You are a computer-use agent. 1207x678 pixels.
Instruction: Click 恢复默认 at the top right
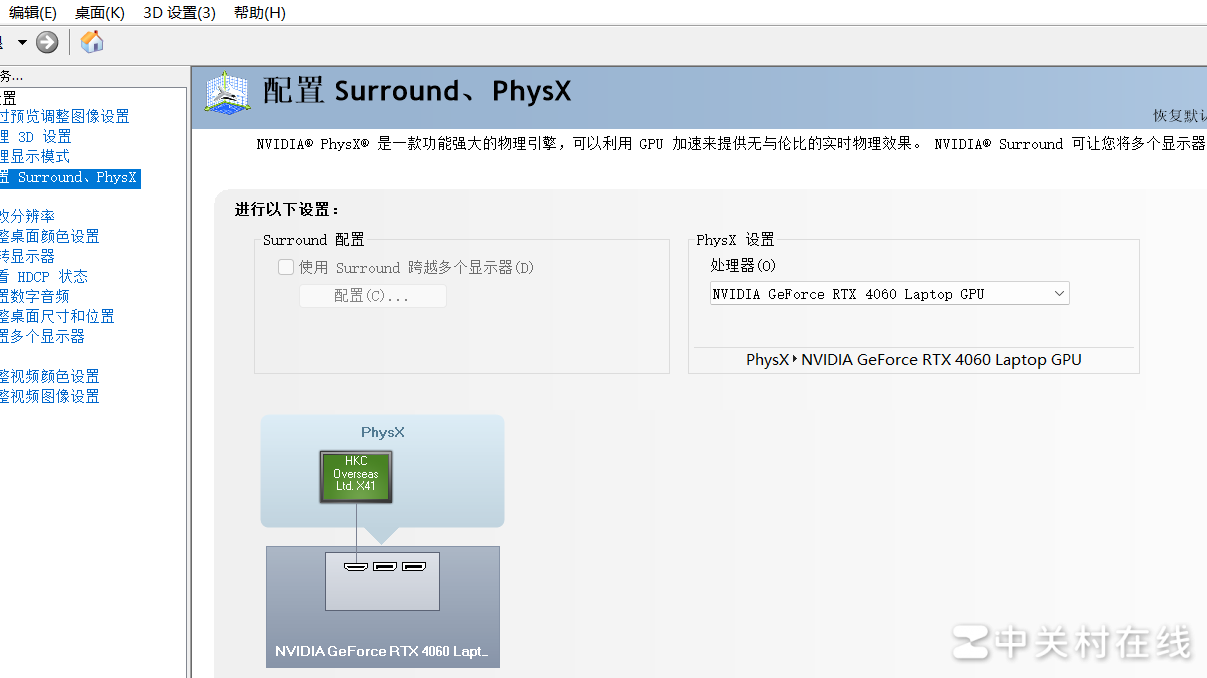tap(1179, 117)
